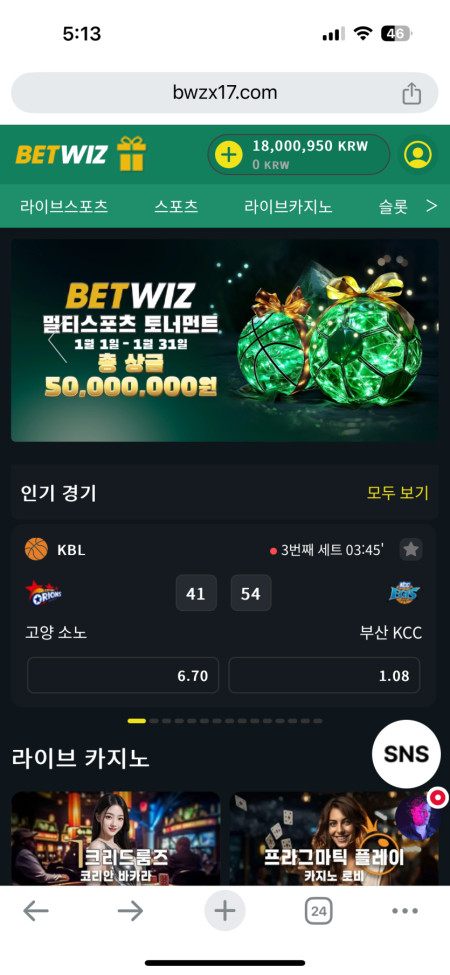Select the second carousel page dot

click(x=155, y=721)
